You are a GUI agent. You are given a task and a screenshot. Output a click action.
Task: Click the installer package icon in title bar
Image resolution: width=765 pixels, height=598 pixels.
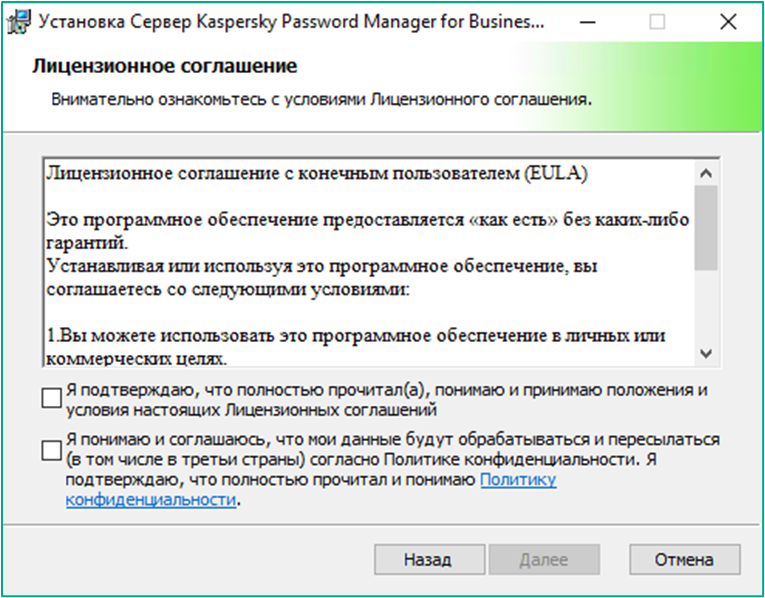(20, 22)
